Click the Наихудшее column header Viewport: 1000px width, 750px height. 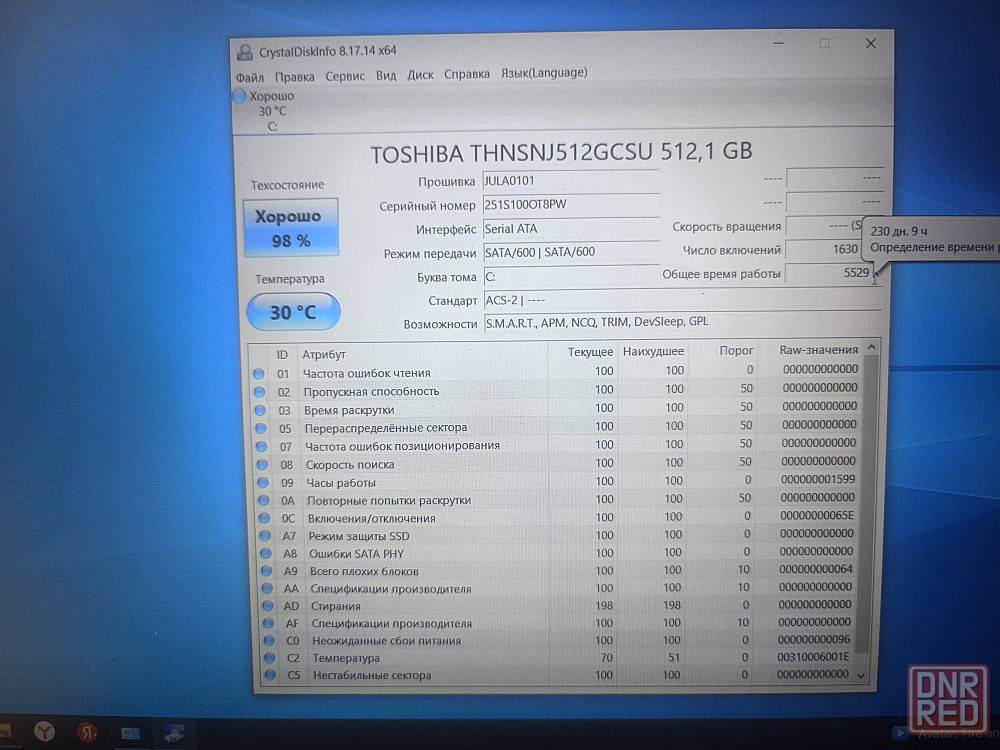653,351
